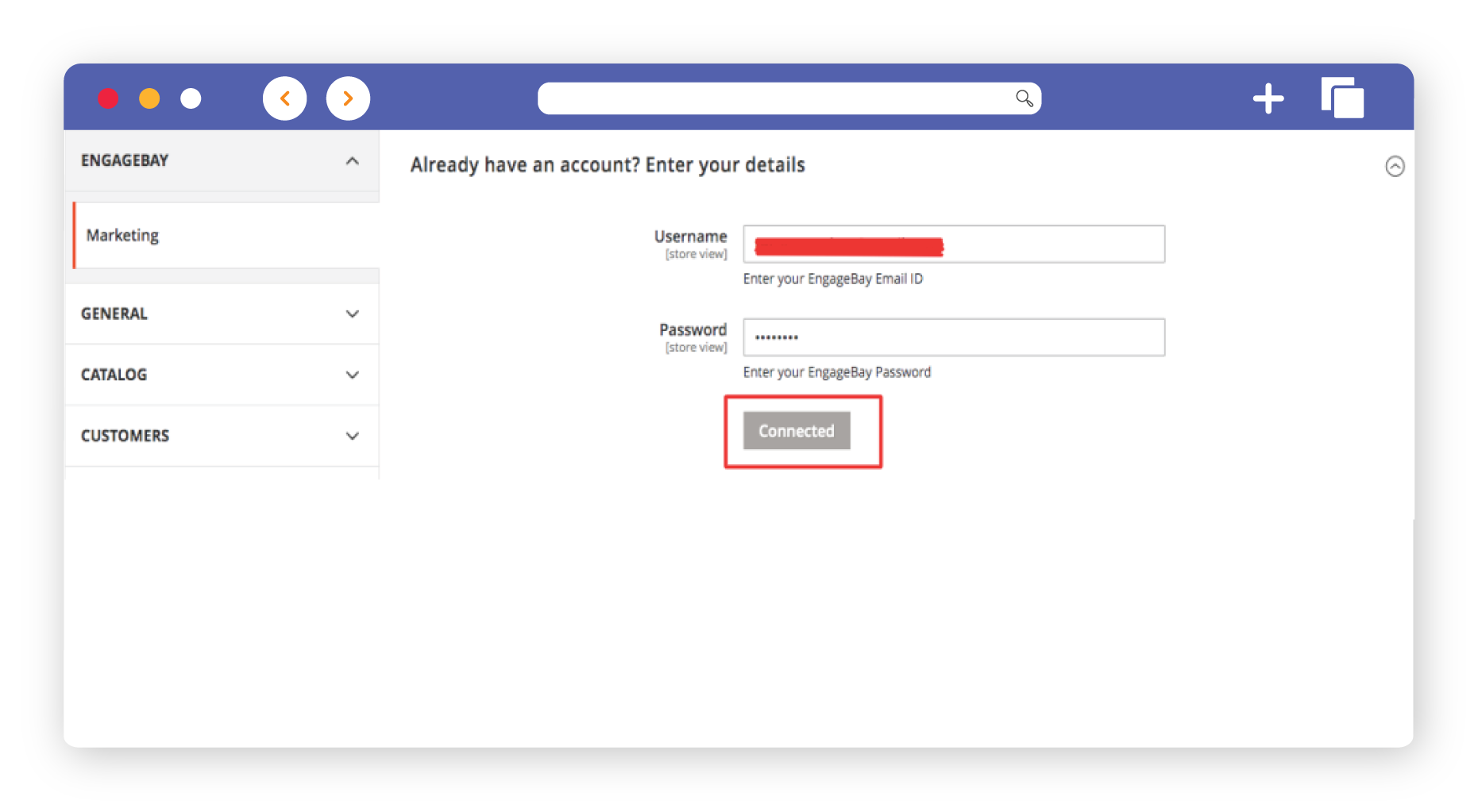This screenshot has width=1478, height=812.
Task: Collapse the ENGAGEBAY sidebar section
Action: pyautogui.click(x=353, y=161)
